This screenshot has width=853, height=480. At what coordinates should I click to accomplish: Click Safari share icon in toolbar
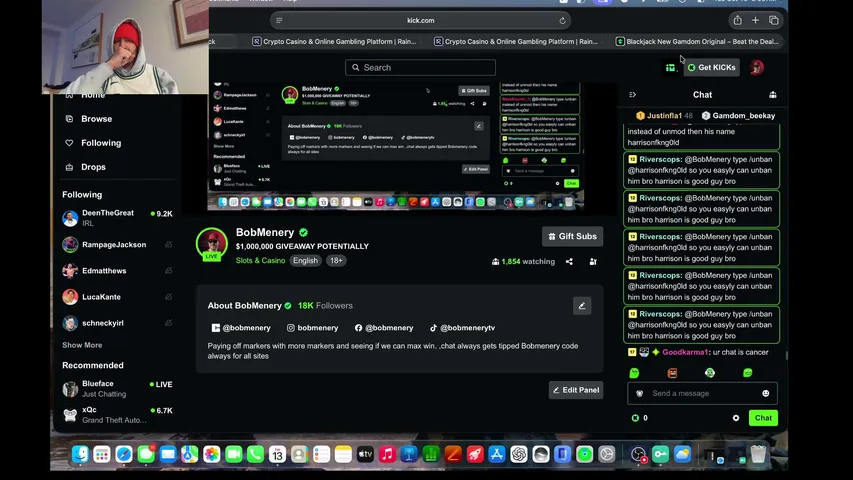pyautogui.click(x=738, y=20)
